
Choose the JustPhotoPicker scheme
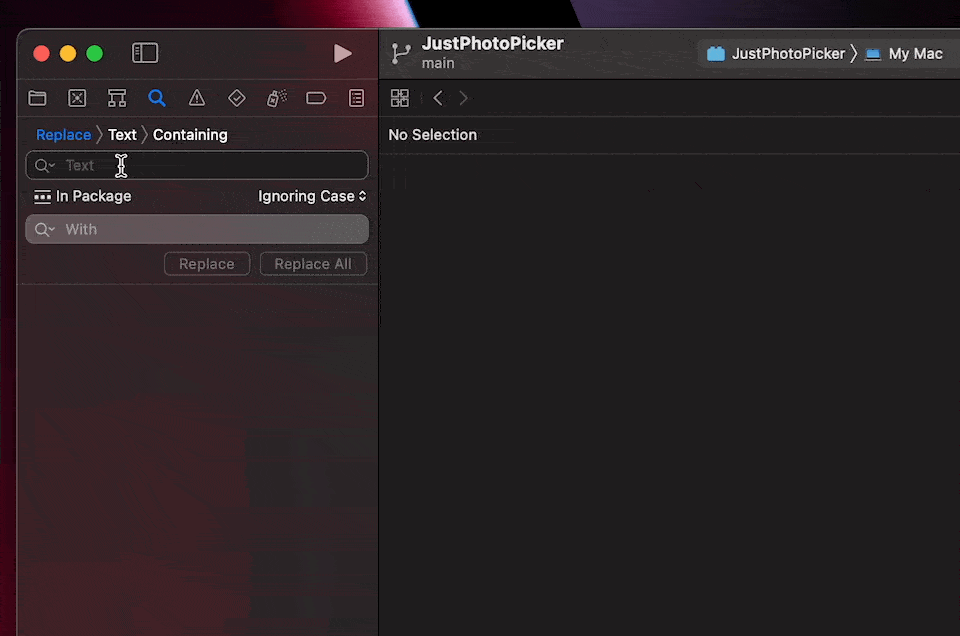pyautogui.click(x=776, y=54)
